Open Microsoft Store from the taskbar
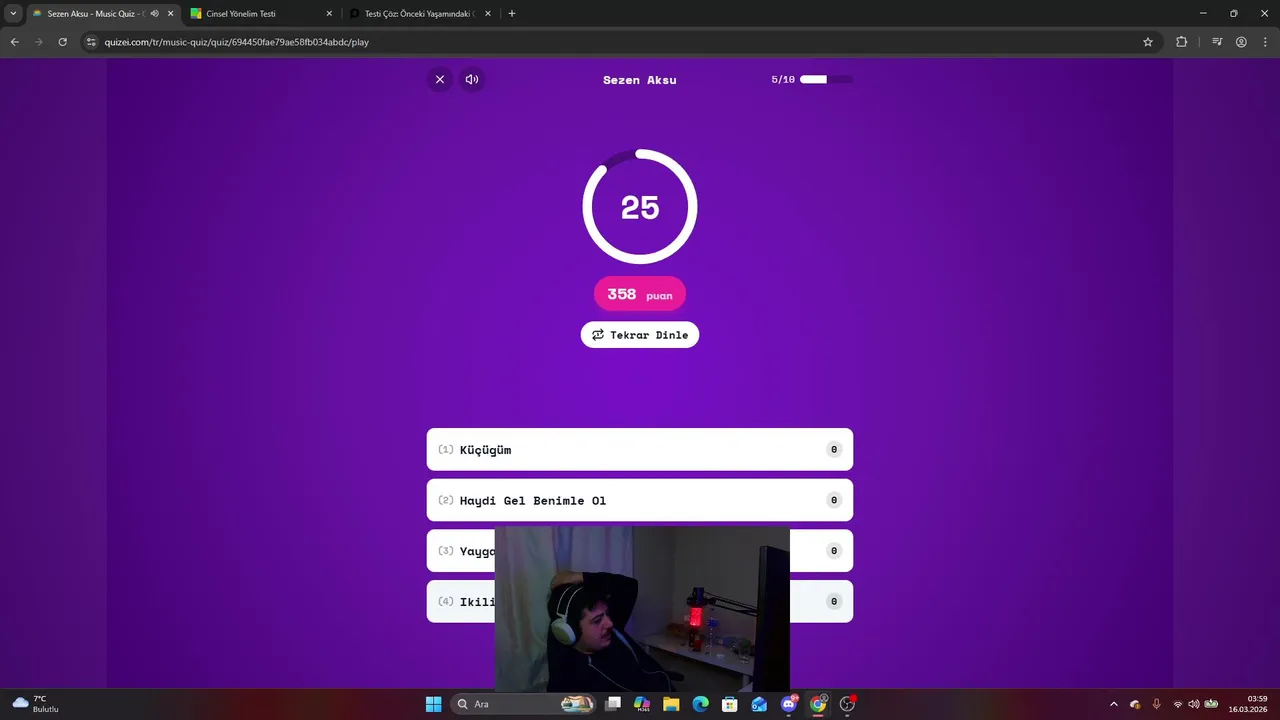 (x=730, y=704)
